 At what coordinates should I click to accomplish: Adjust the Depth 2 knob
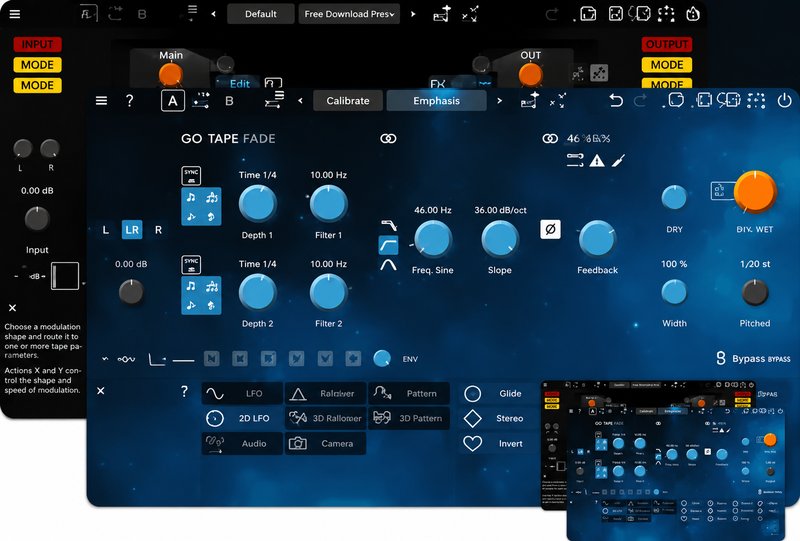click(x=258, y=292)
